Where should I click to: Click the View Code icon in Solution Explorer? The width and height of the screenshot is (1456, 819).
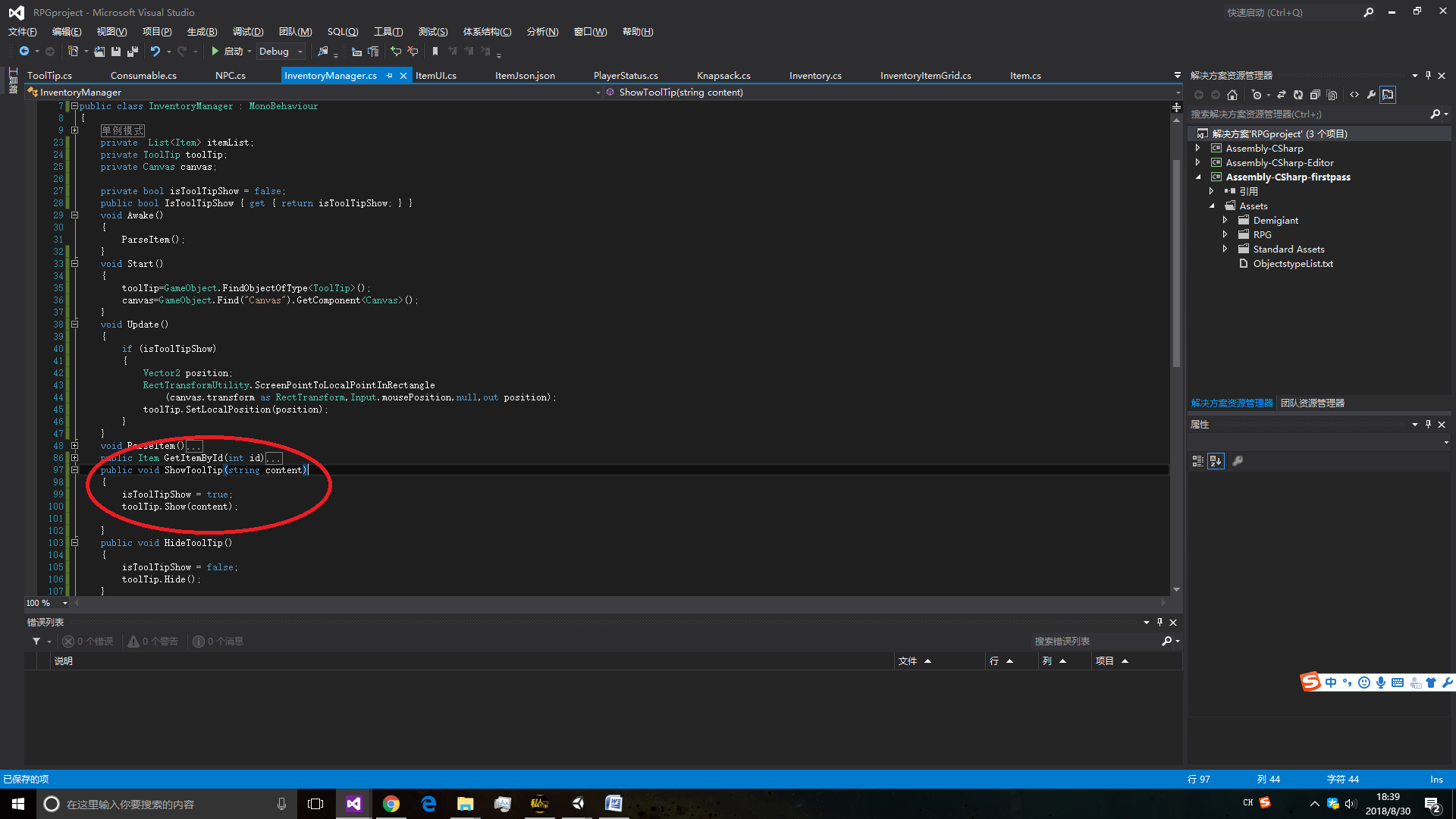click(1354, 95)
